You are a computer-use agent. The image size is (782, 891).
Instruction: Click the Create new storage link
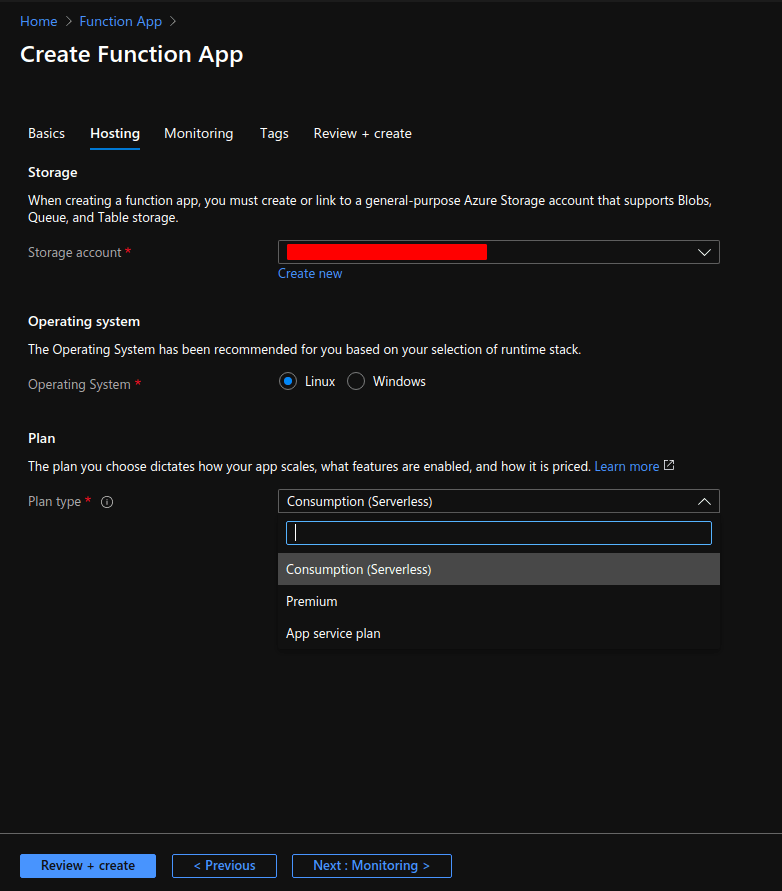coord(310,273)
